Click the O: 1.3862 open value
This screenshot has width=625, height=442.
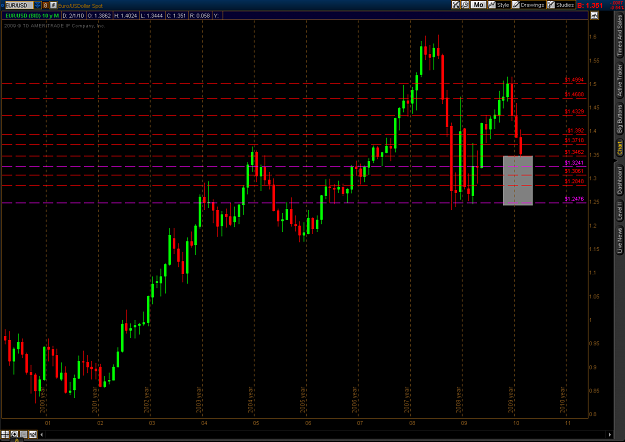point(99,16)
